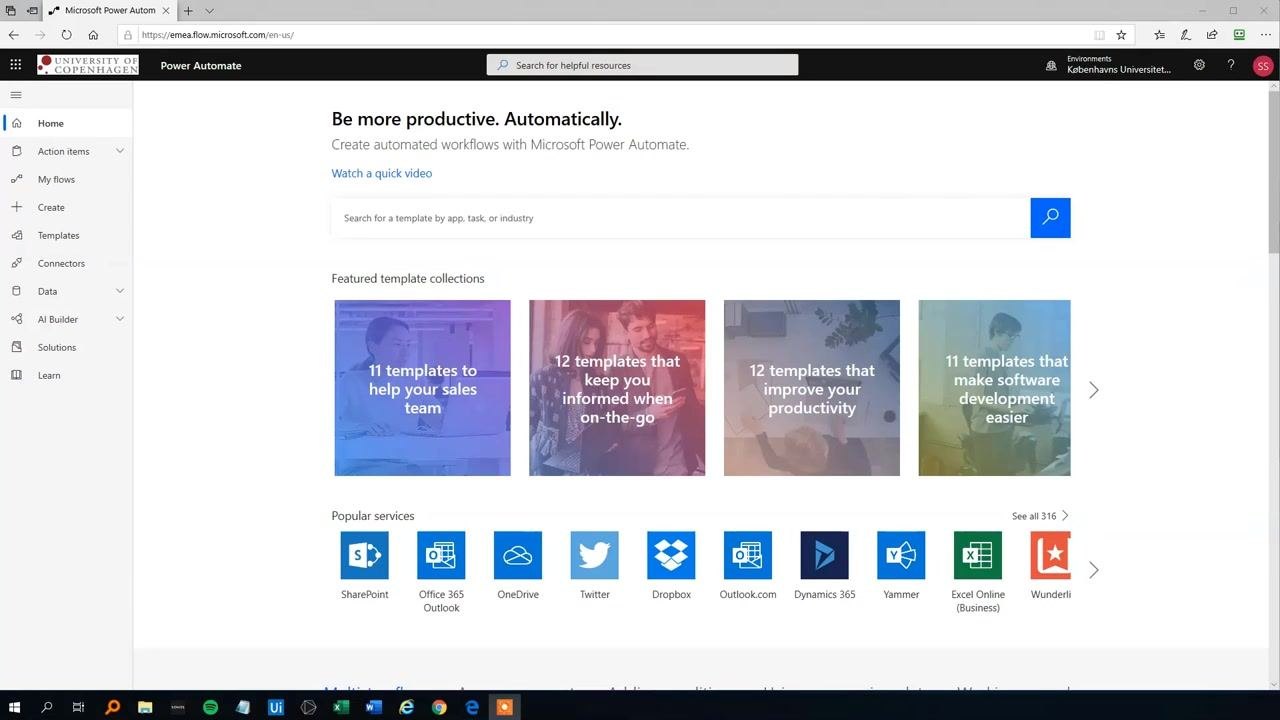
Task: Focus the template search input field
Action: (x=681, y=218)
